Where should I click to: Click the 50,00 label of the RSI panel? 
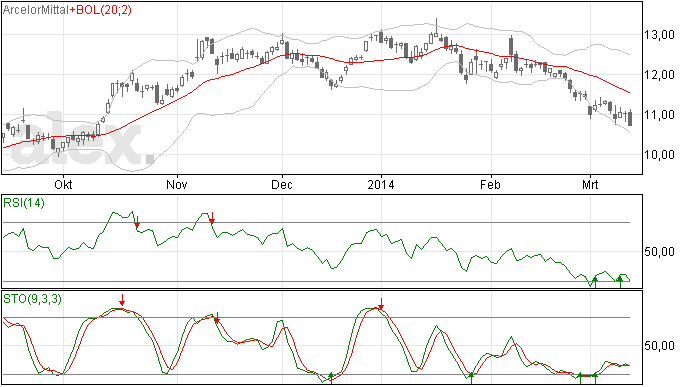659,252
